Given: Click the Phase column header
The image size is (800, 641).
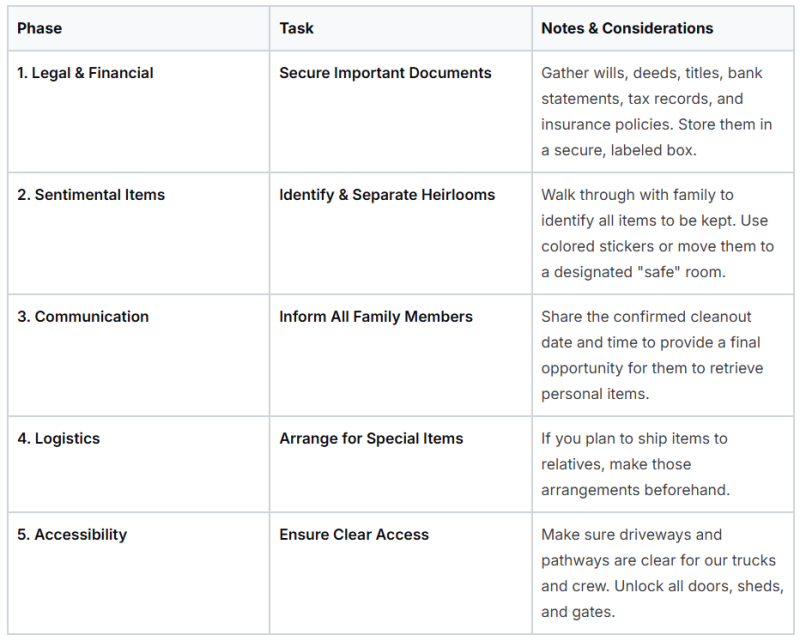Looking at the screenshot, I should (x=39, y=28).
